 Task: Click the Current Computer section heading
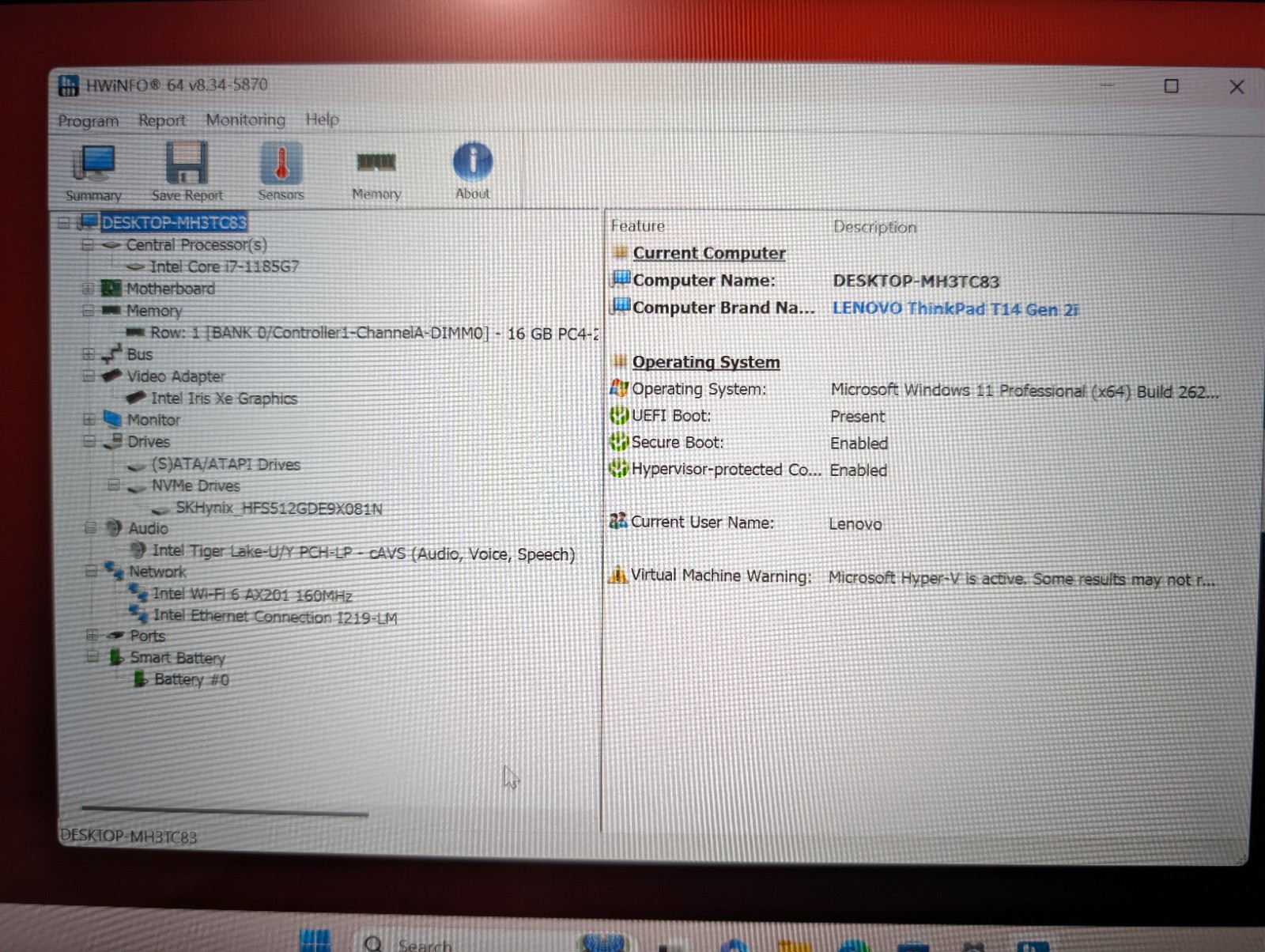[709, 253]
